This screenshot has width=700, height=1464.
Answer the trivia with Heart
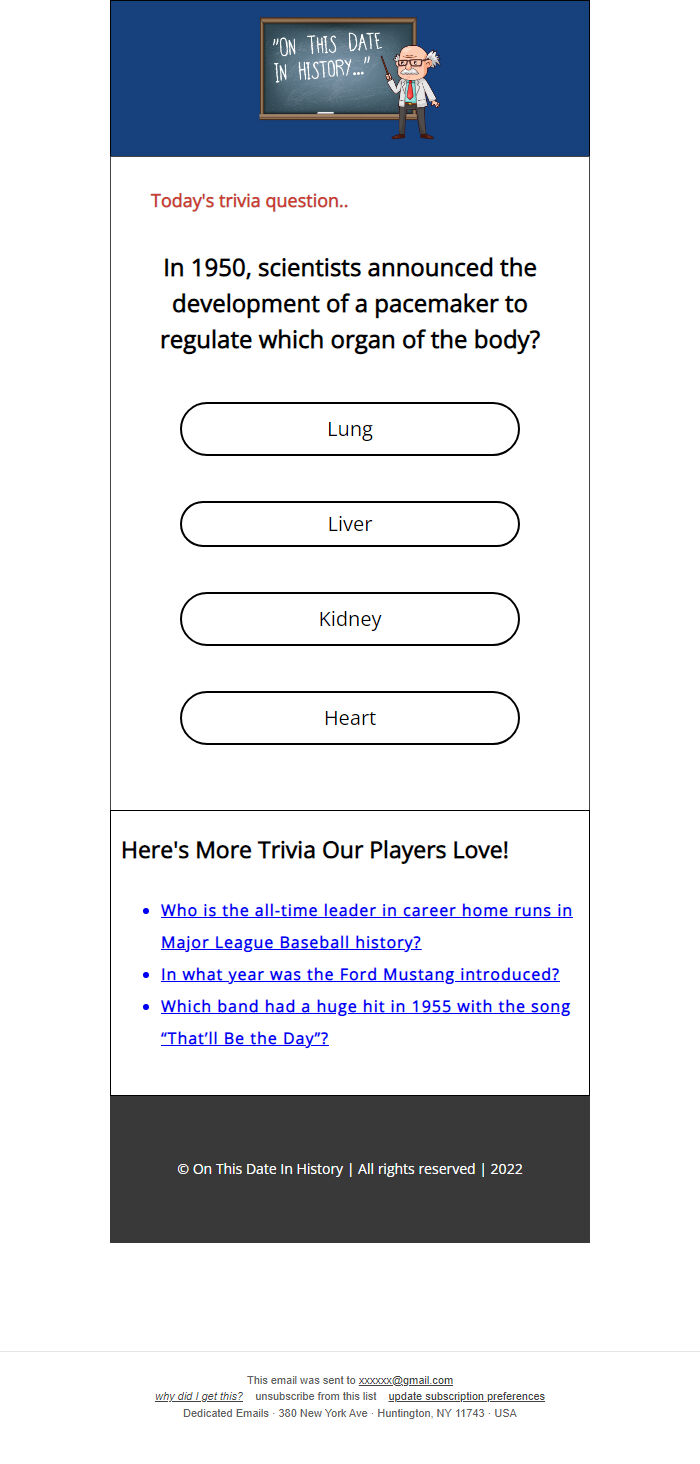[x=350, y=718]
